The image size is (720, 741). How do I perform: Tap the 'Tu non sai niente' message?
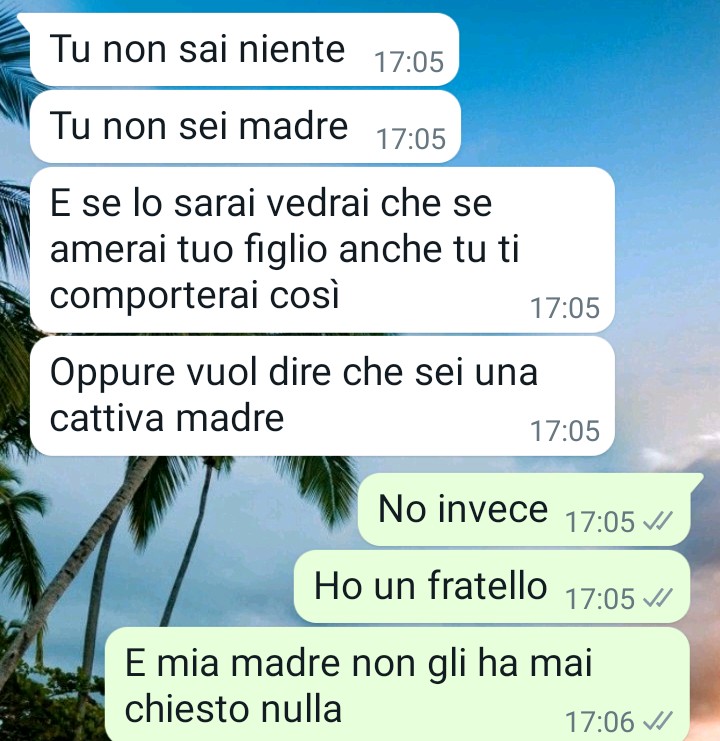click(241, 50)
